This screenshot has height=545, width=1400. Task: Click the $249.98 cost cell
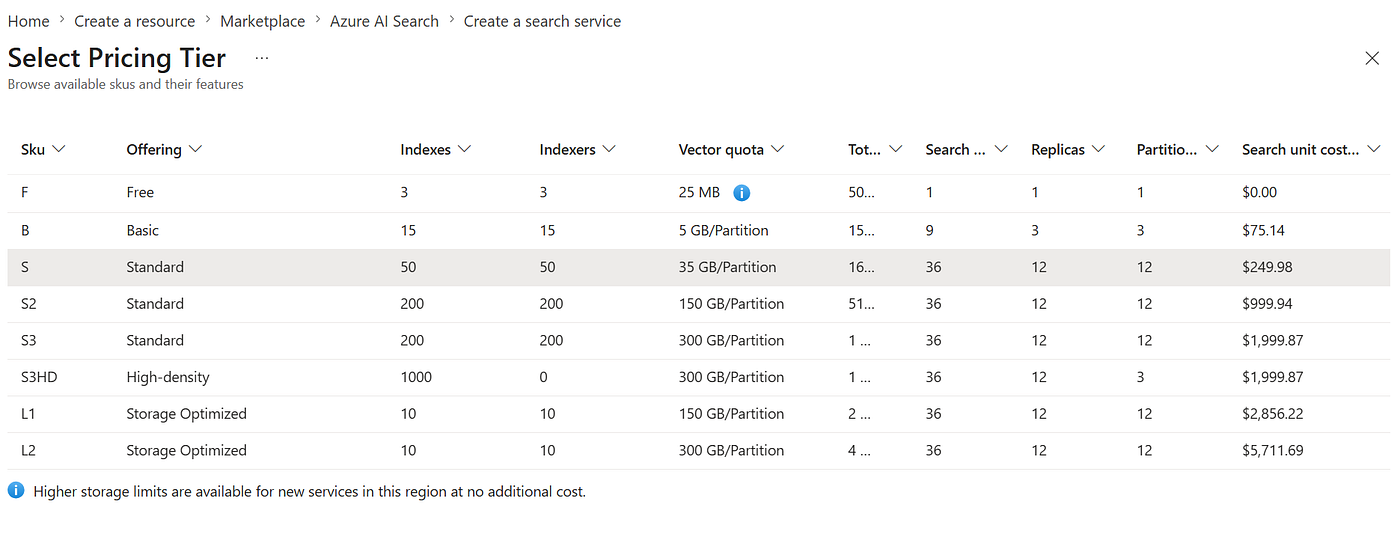point(1267,268)
